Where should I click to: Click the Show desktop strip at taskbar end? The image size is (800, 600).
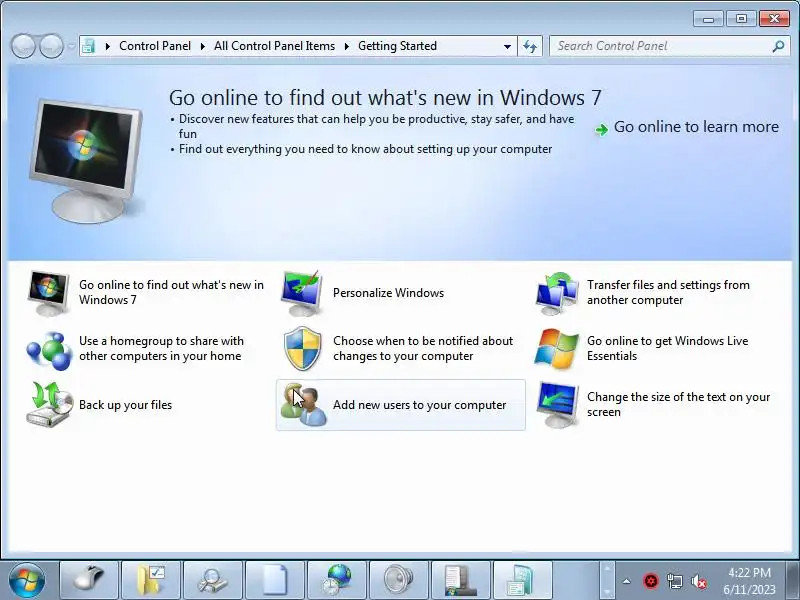click(x=793, y=580)
